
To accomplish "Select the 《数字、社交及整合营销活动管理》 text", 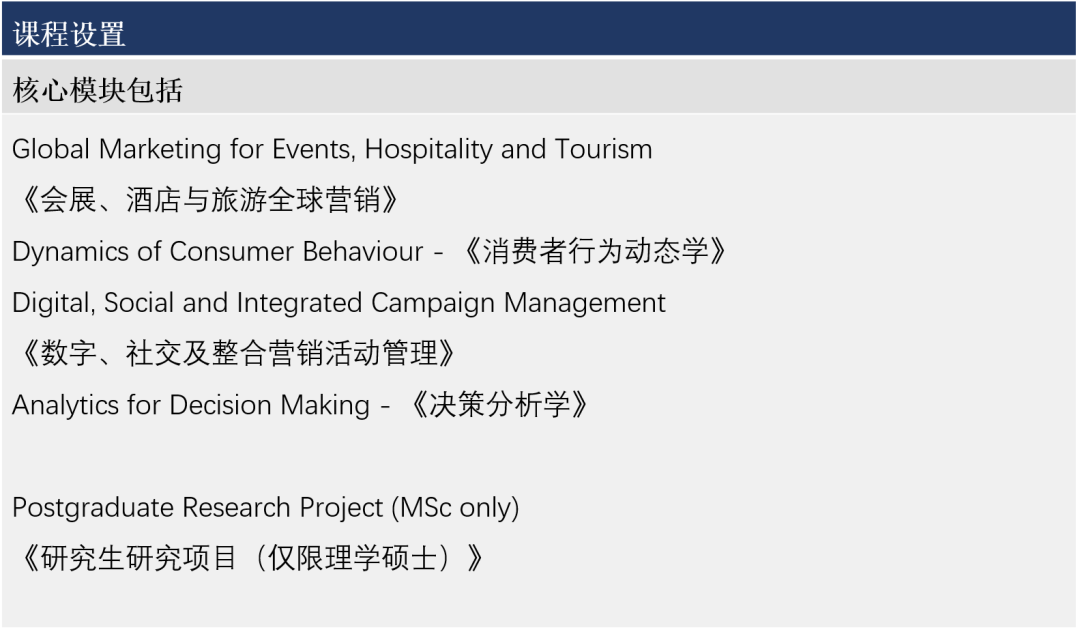I will click(240, 353).
